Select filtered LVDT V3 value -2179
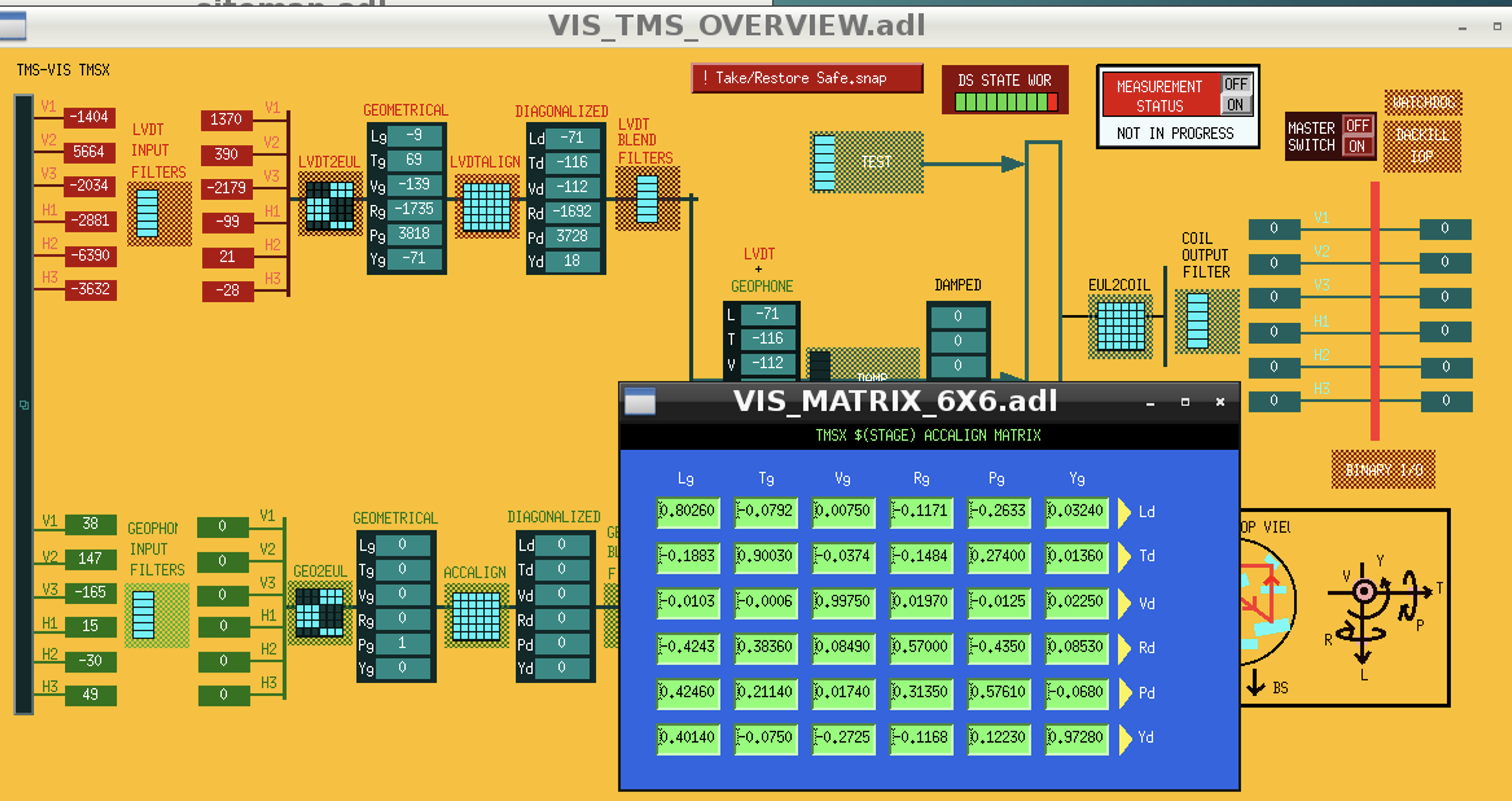 click(x=226, y=189)
